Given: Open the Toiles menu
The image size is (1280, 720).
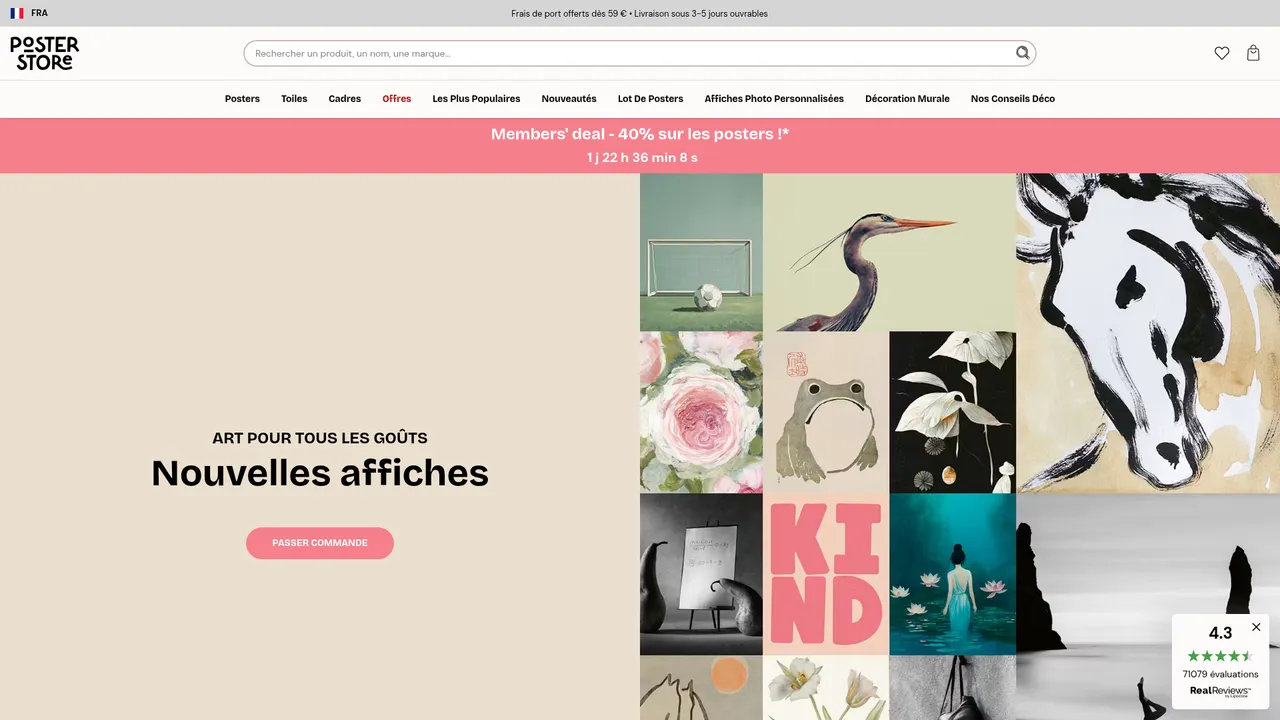Looking at the screenshot, I should [x=294, y=99].
